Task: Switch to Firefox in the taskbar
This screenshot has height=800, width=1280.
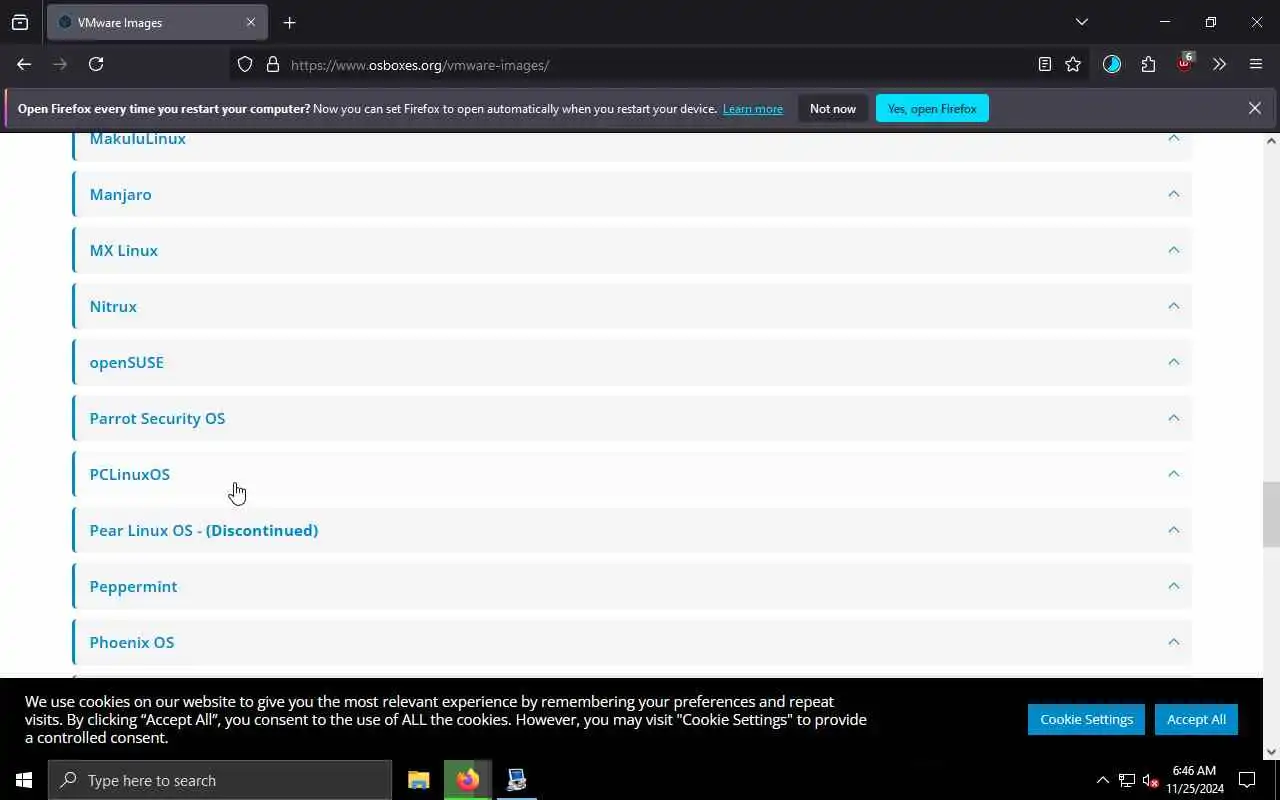Action: pyautogui.click(x=468, y=780)
